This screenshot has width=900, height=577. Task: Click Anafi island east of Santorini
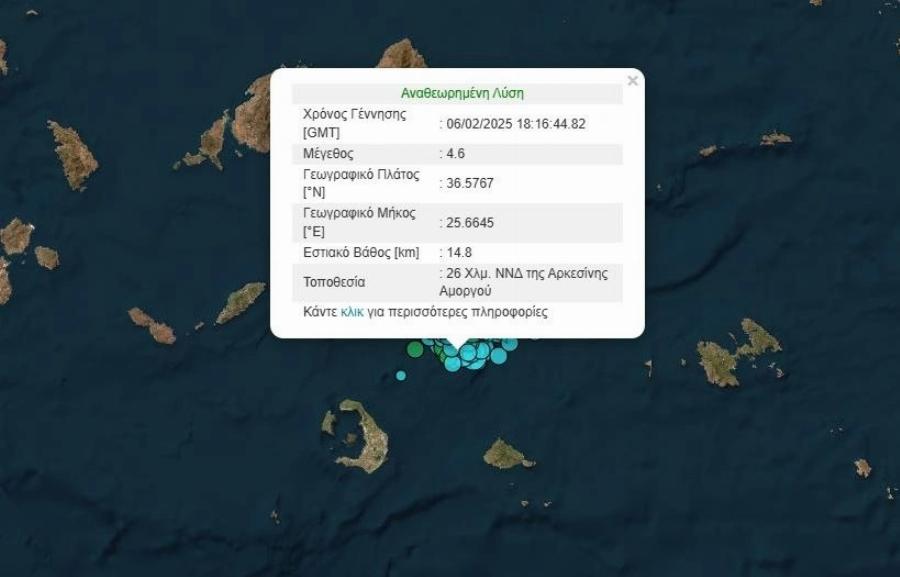click(x=508, y=455)
